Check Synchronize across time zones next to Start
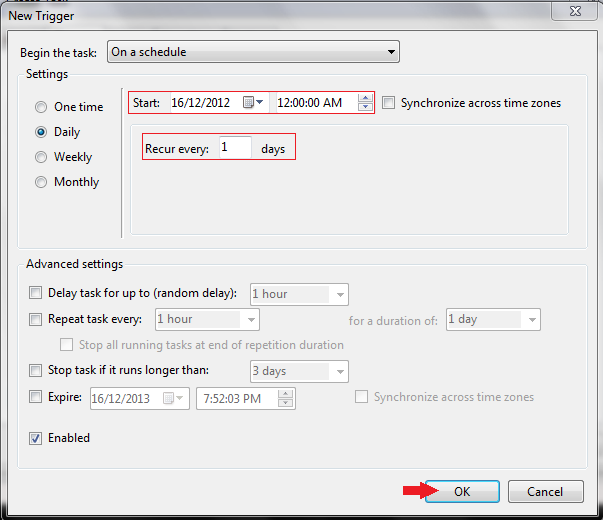 click(x=388, y=103)
